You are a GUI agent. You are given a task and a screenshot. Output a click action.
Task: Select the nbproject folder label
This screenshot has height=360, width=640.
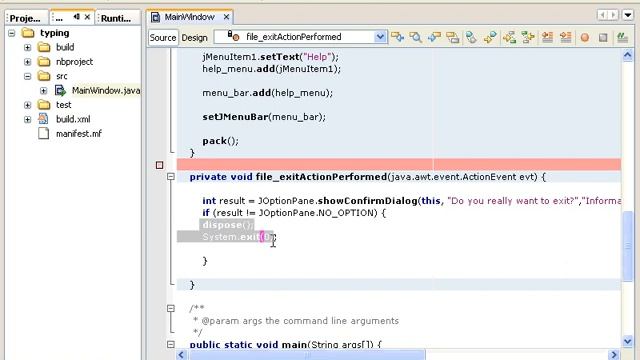point(74,62)
